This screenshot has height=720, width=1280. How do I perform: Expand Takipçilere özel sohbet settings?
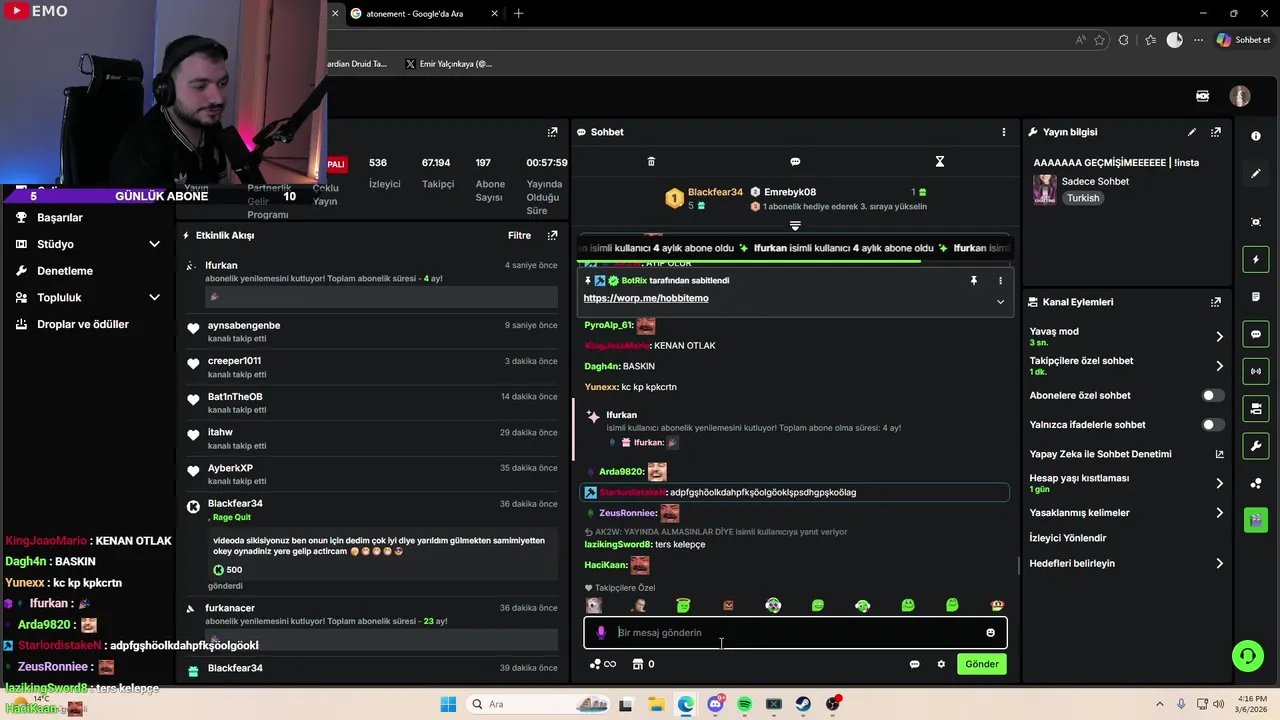tap(1219, 366)
